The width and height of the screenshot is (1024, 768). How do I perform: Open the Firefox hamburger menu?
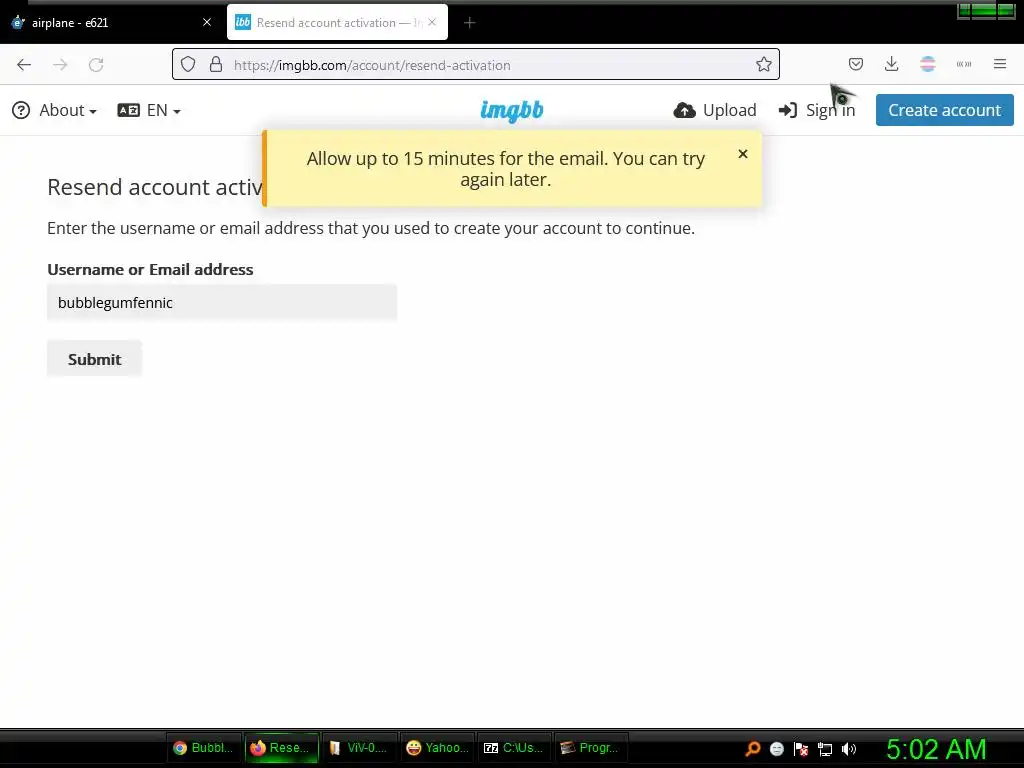pos(999,64)
